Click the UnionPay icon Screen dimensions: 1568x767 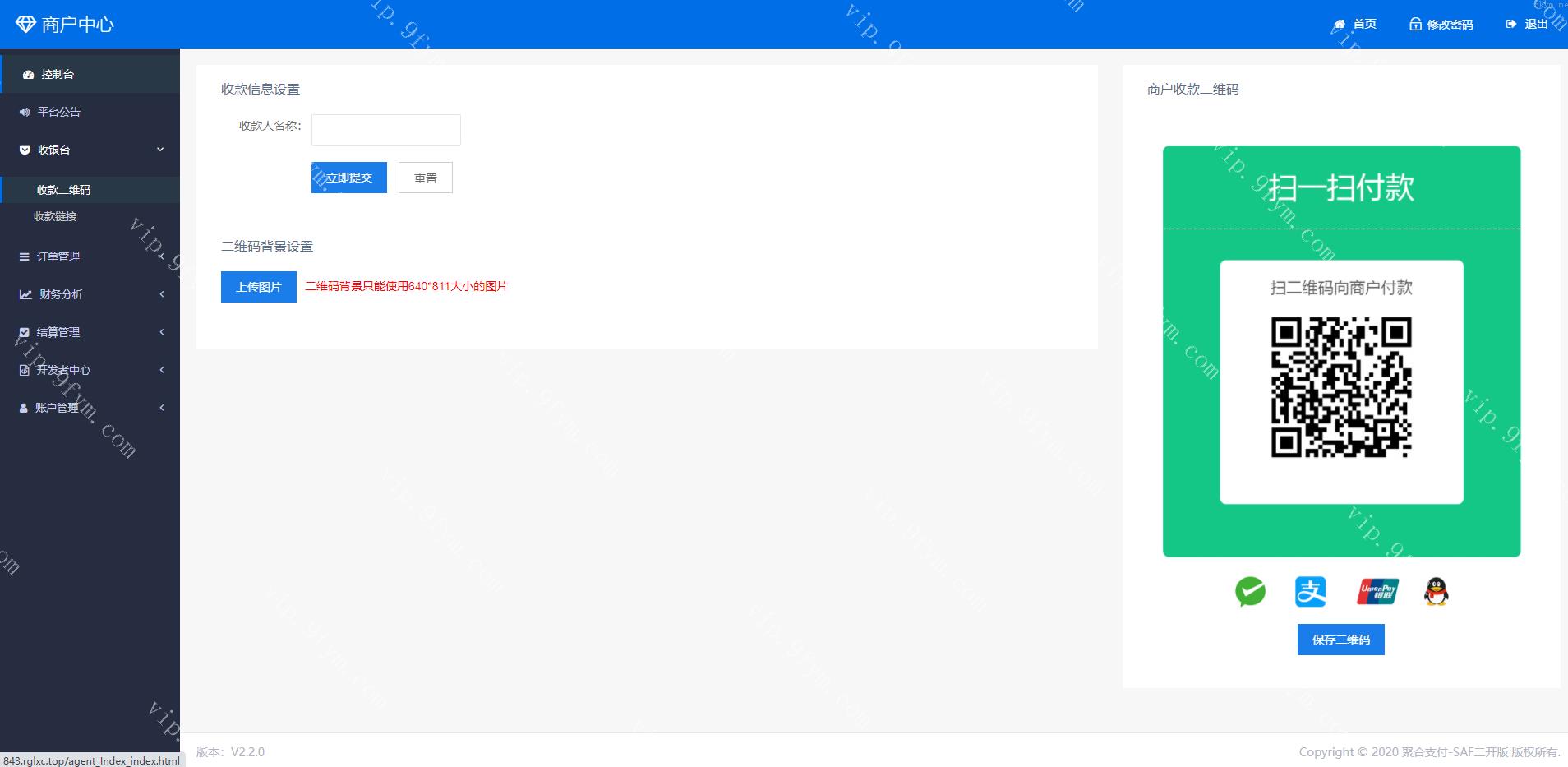(x=1377, y=592)
